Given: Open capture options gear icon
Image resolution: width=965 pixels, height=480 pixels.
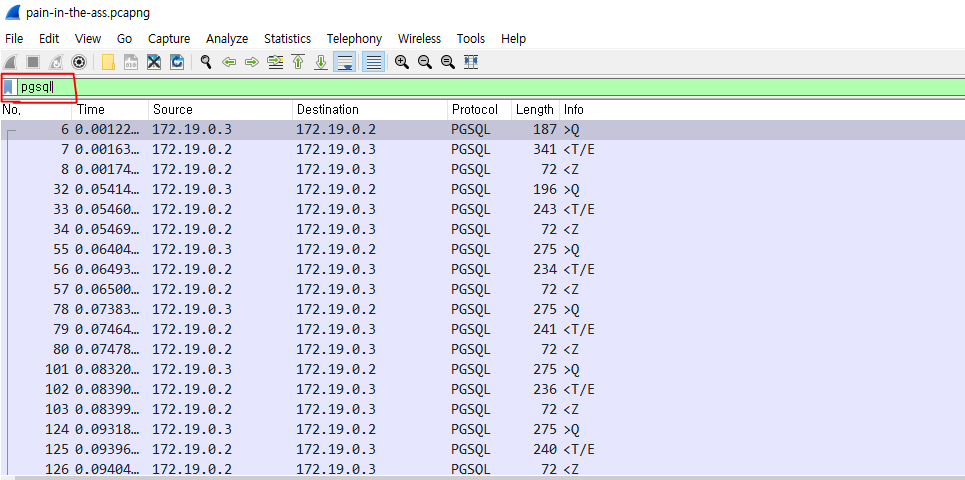Looking at the screenshot, I should [x=79, y=62].
